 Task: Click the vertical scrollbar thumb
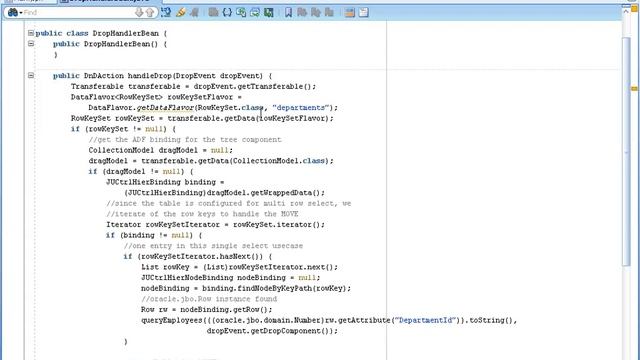[x=626, y=151]
